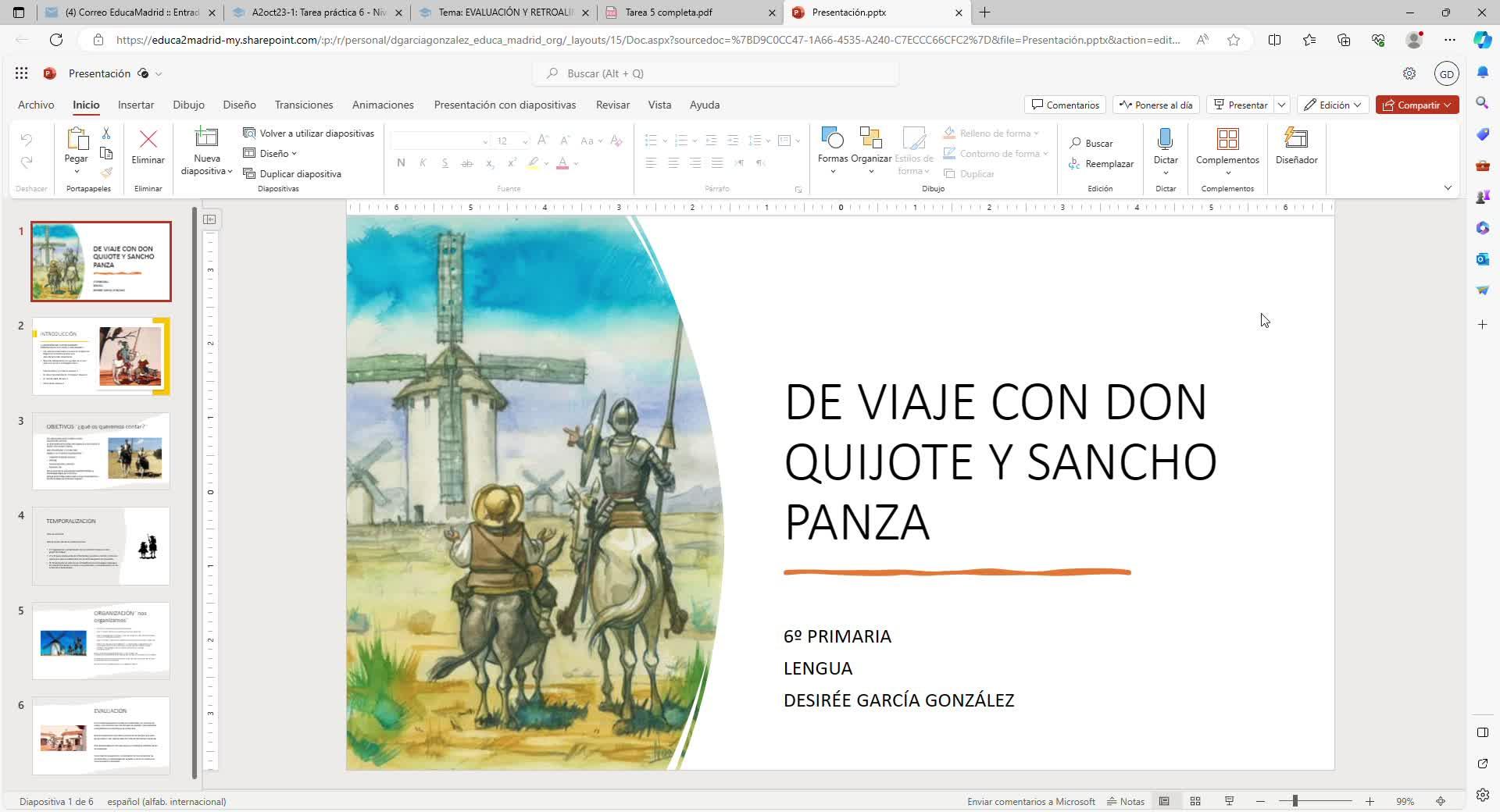Click the Eliminar slide icon
Viewport: 1500px width, 812px height.
(x=148, y=140)
